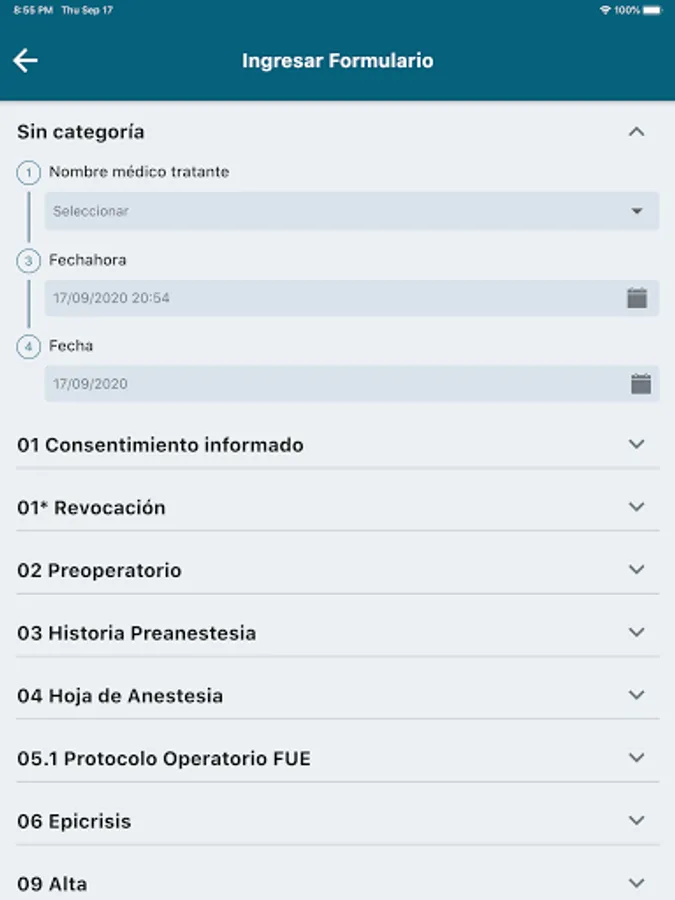Click the Fecha date input field
Viewport: 675px width, 900px height.
[330, 384]
